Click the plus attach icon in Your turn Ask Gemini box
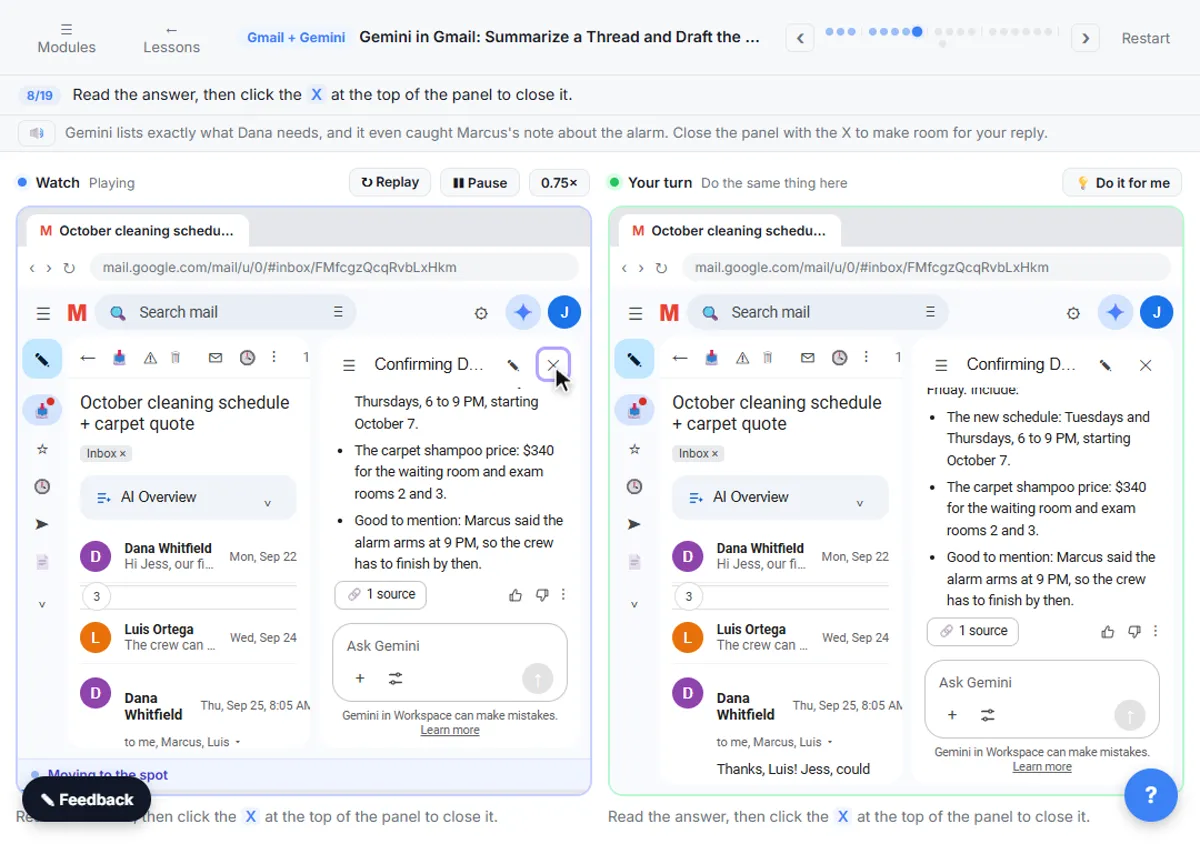Viewport: 1200px width, 844px height. (952, 715)
